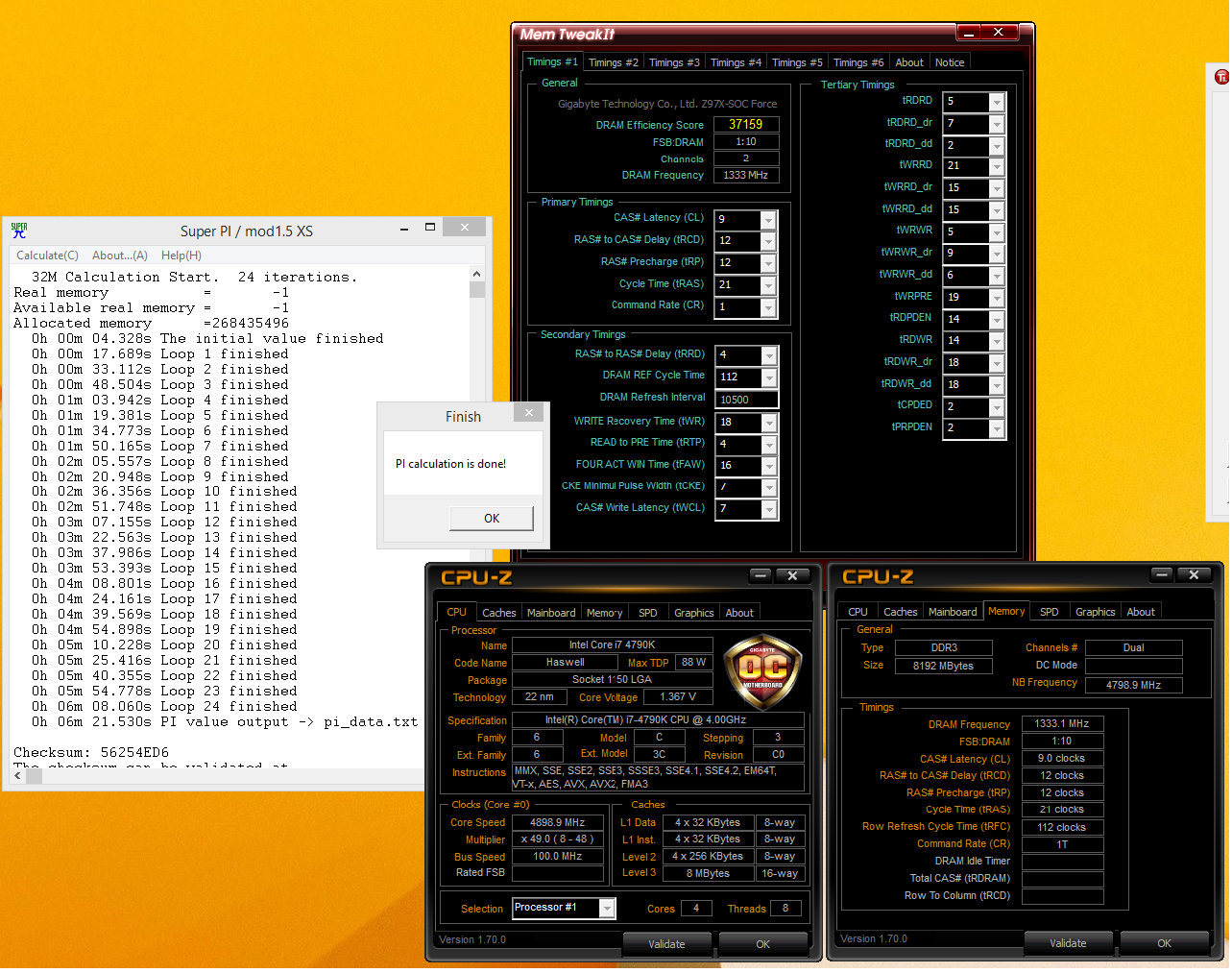Open Help(H) menu in Super PI
Screen dimensions: 1232x973
pyautogui.click(x=181, y=255)
